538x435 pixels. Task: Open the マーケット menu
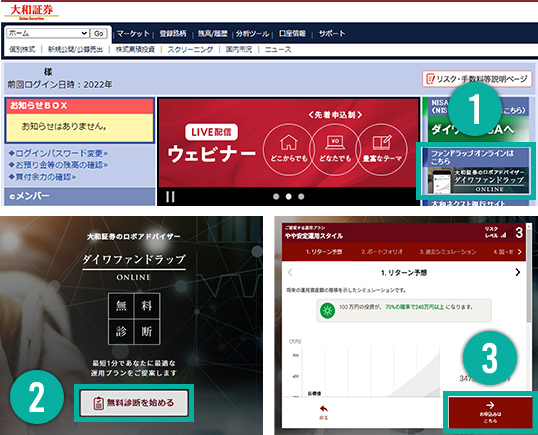pos(133,34)
